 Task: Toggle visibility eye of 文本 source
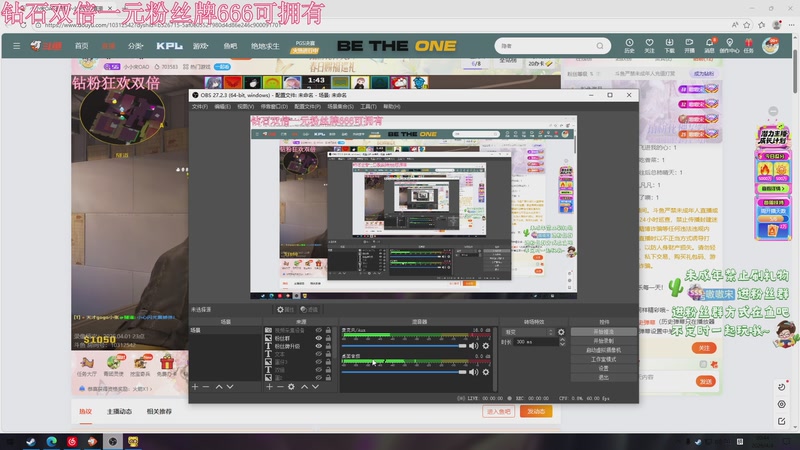click(x=319, y=354)
